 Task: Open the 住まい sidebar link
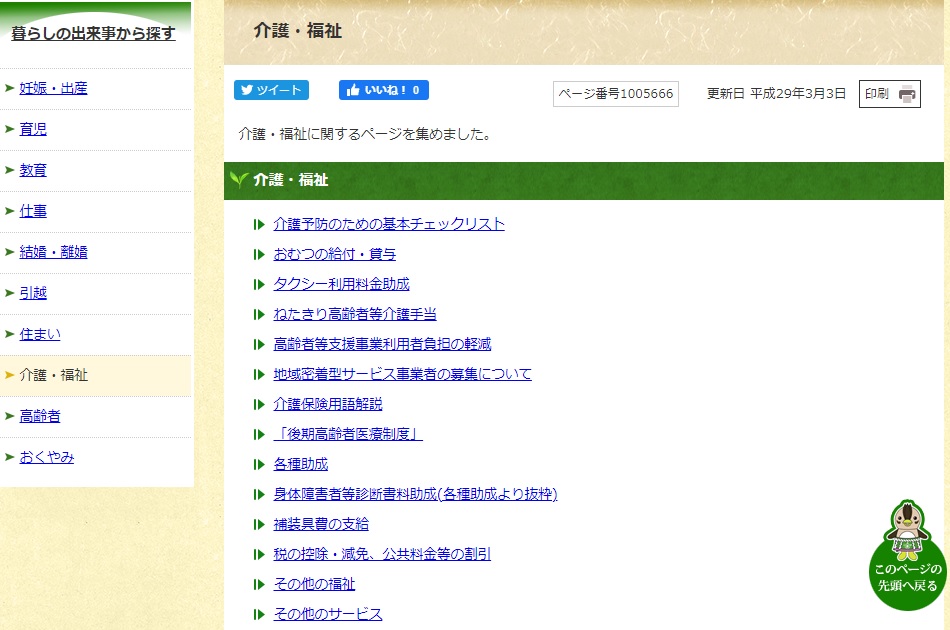click(40, 334)
